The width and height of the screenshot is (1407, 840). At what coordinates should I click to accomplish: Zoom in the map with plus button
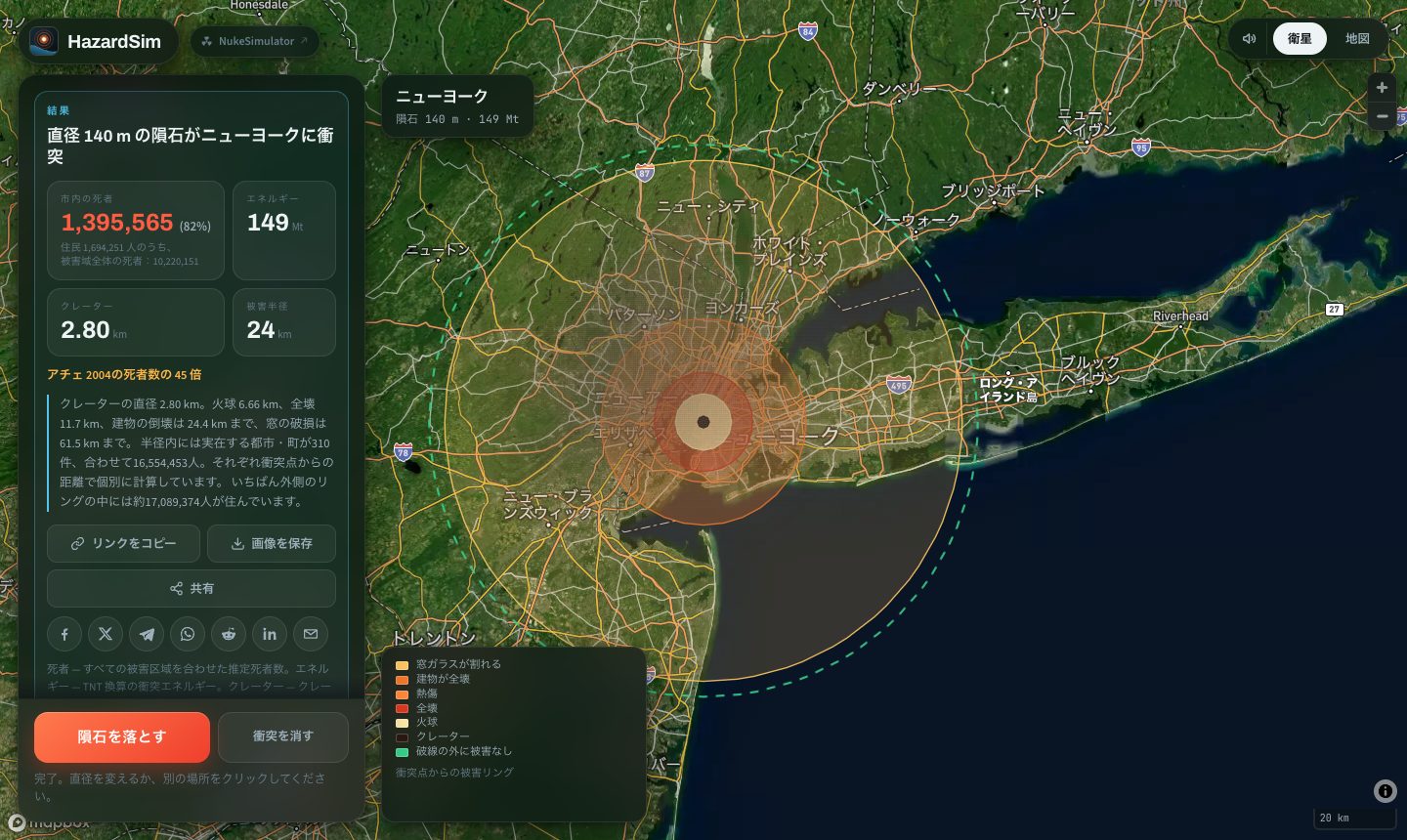pos(1382,88)
